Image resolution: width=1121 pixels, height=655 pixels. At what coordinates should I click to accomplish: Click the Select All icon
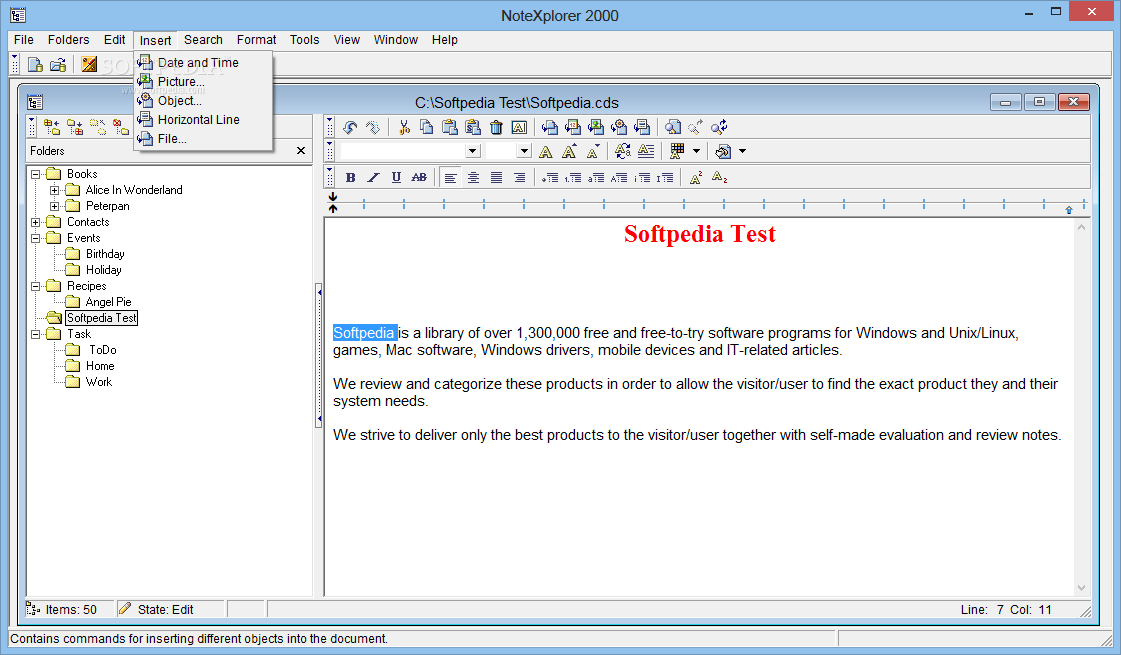click(x=519, y=127)
